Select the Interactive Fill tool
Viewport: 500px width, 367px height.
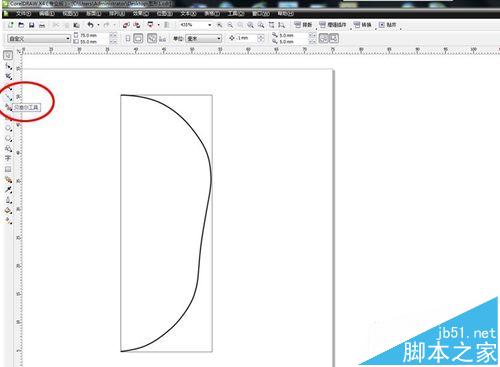(x=8, y=220)
